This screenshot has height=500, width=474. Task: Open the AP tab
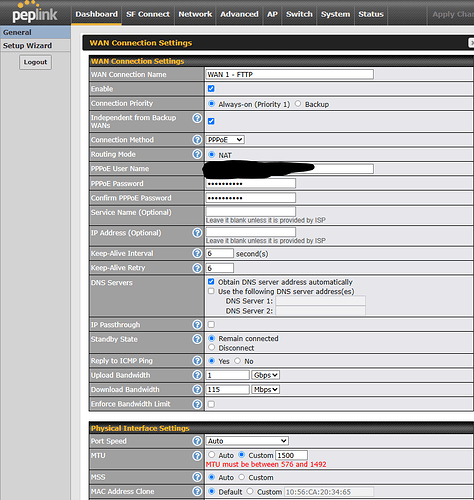(272, 14)
